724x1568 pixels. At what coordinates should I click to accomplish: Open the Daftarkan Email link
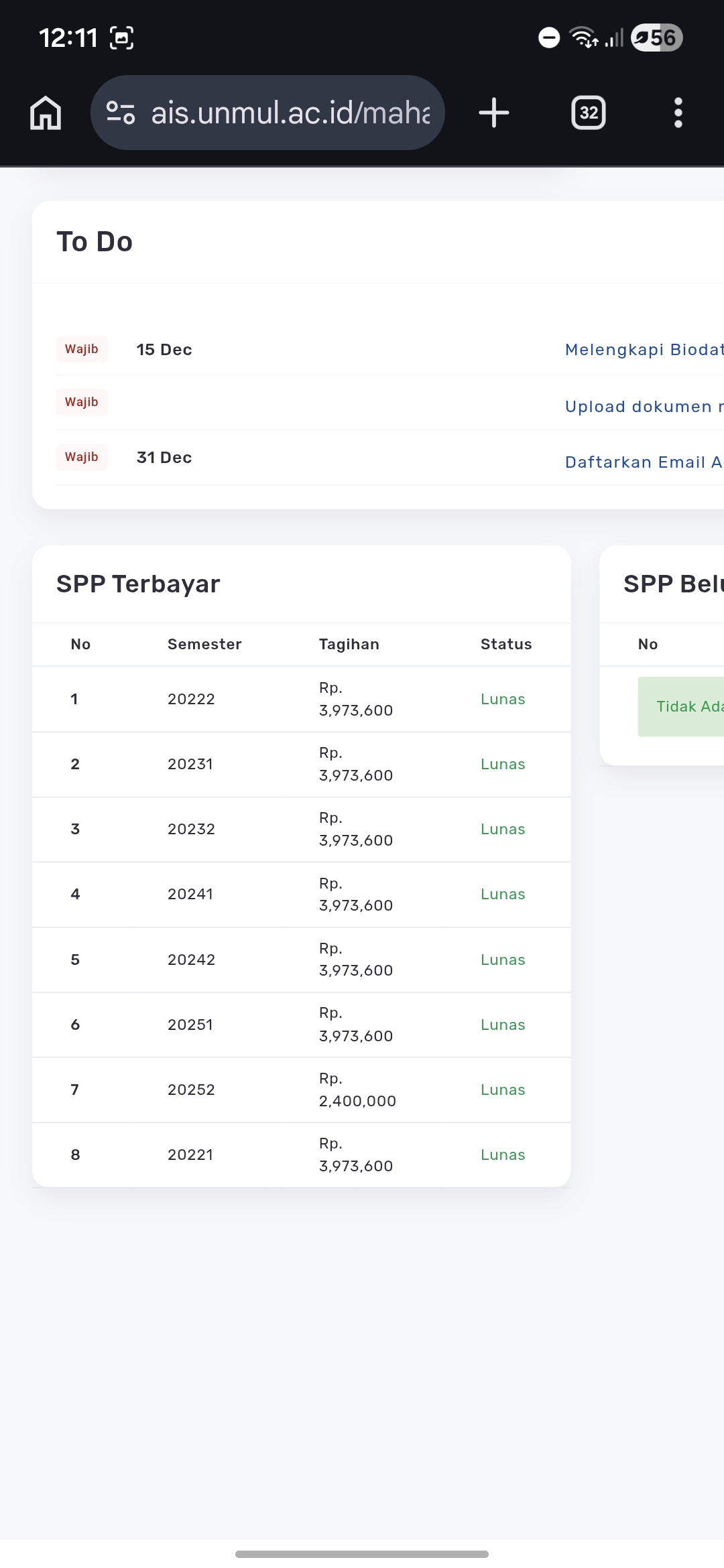tap(644, 462)
